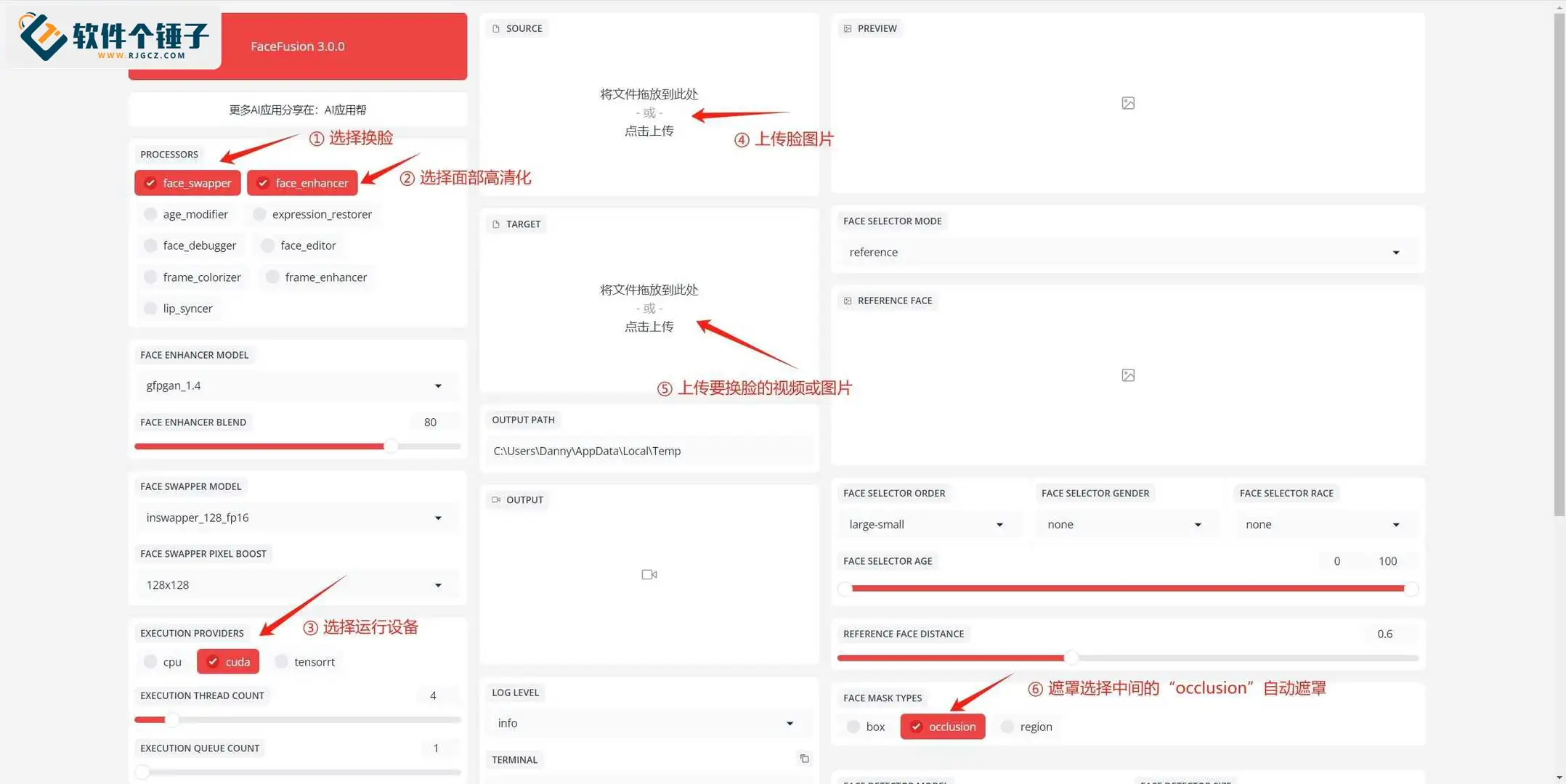Uncheck the face_swapper processor

tap(187, 183)
